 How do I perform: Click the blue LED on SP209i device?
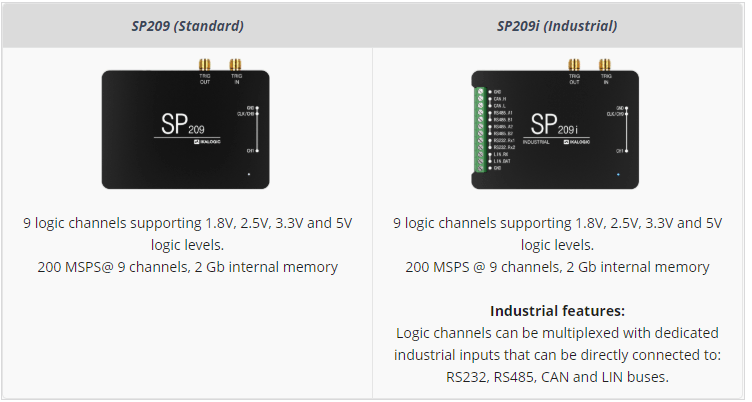619,175
